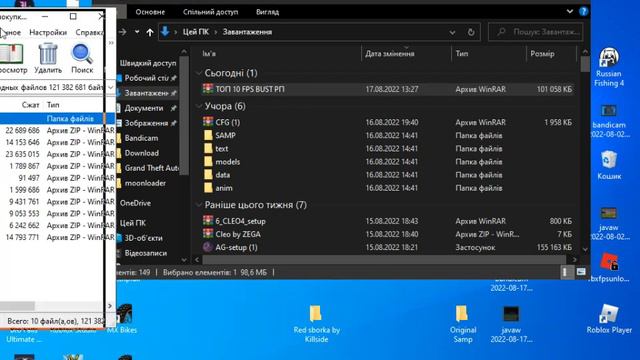Open recent locations dropdown next to Forward arrow
The width and height of the screenshot is (640, 360).
(x=137, y=32)
